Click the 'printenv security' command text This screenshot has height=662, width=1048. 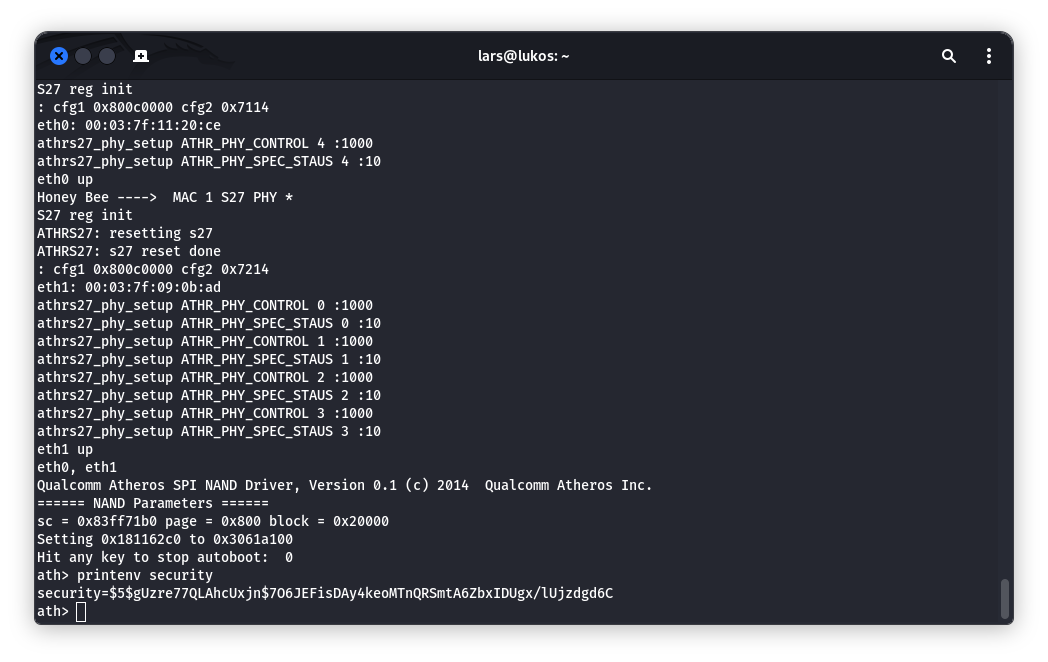click(144, 575)
